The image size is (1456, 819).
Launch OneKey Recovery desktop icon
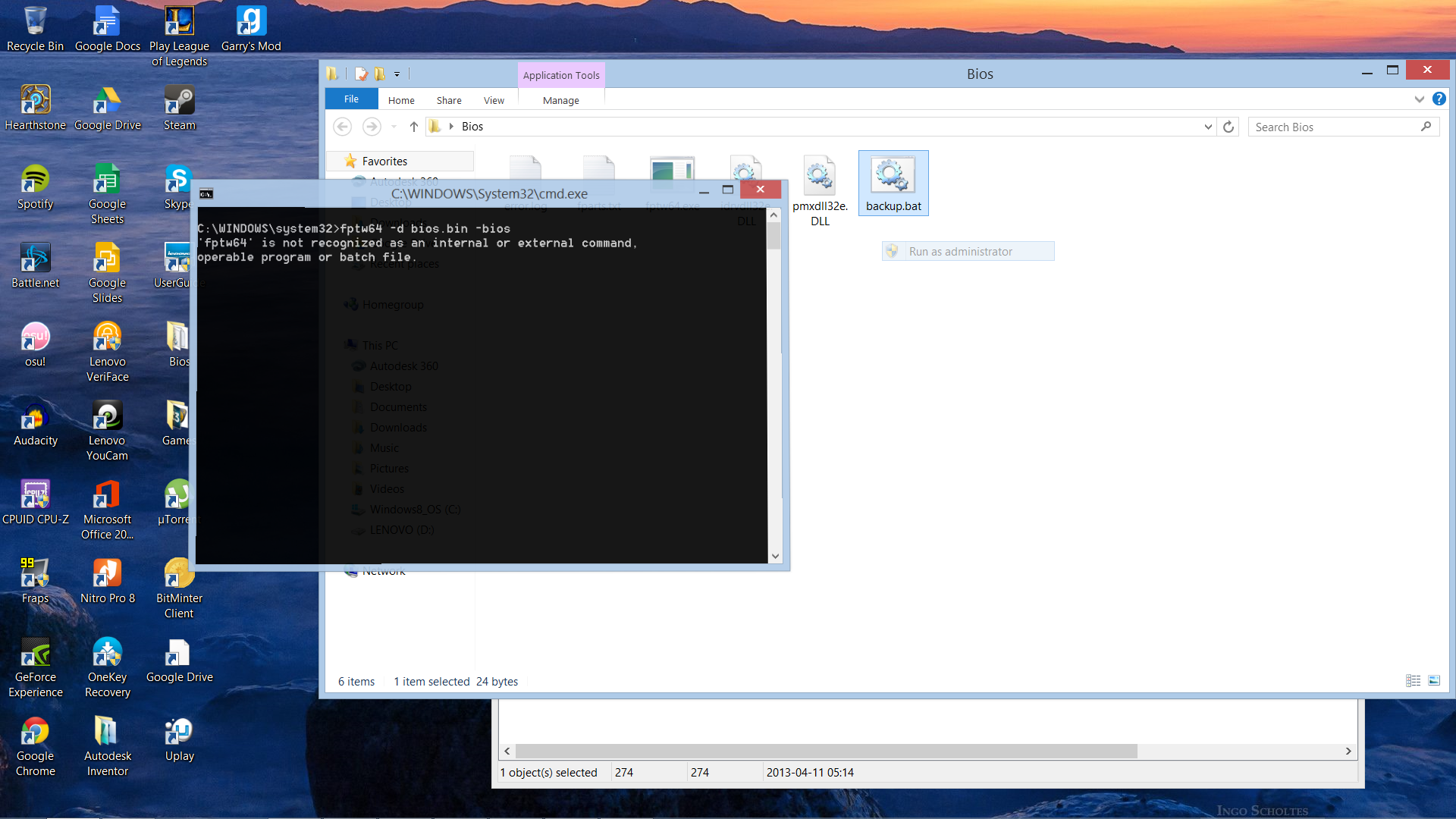coord(107,667)
